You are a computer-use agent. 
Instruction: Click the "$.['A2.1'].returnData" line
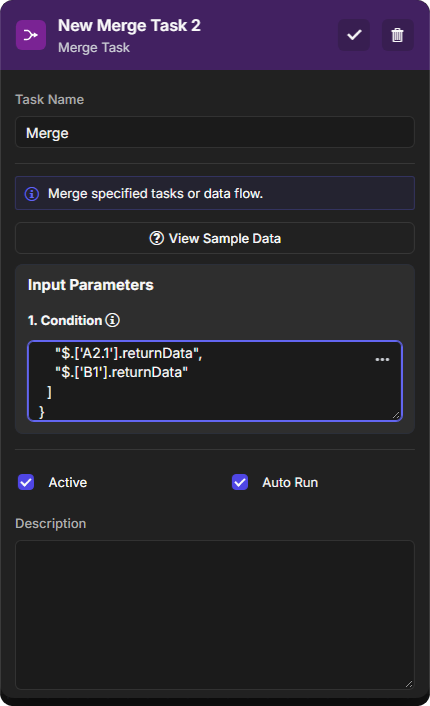(x=129, y=353)
